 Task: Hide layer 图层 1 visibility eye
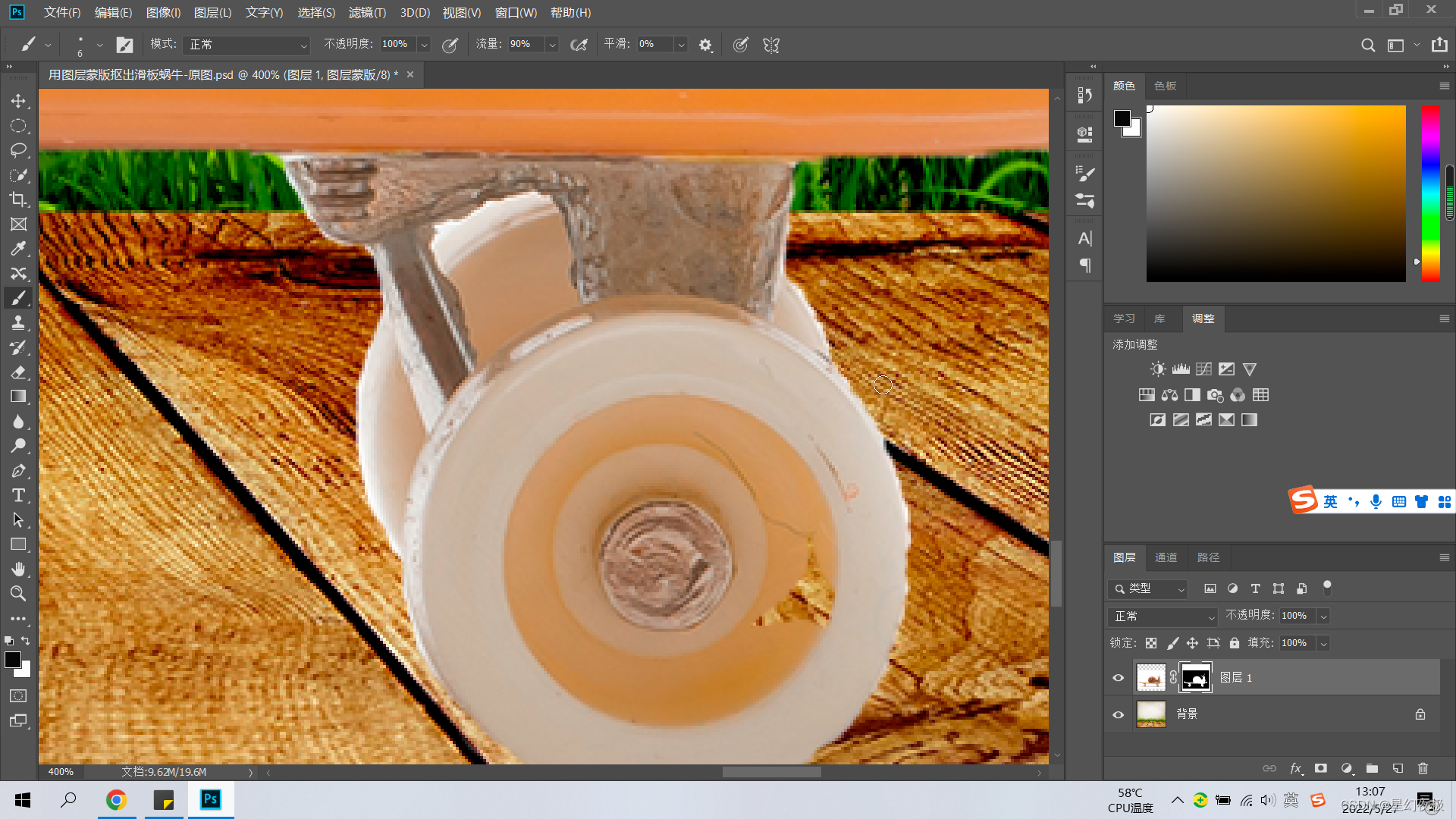pos(1118,678)
